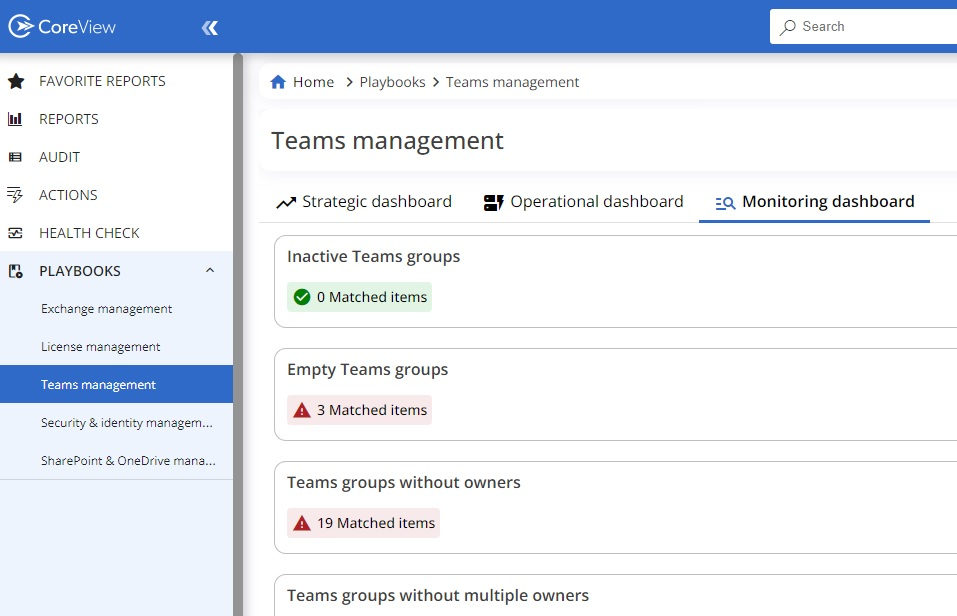Click the Monitoring dashboard search-list icon
Image resolution: width=957 pixels, height=616 pixels.
tap(725, 203)
